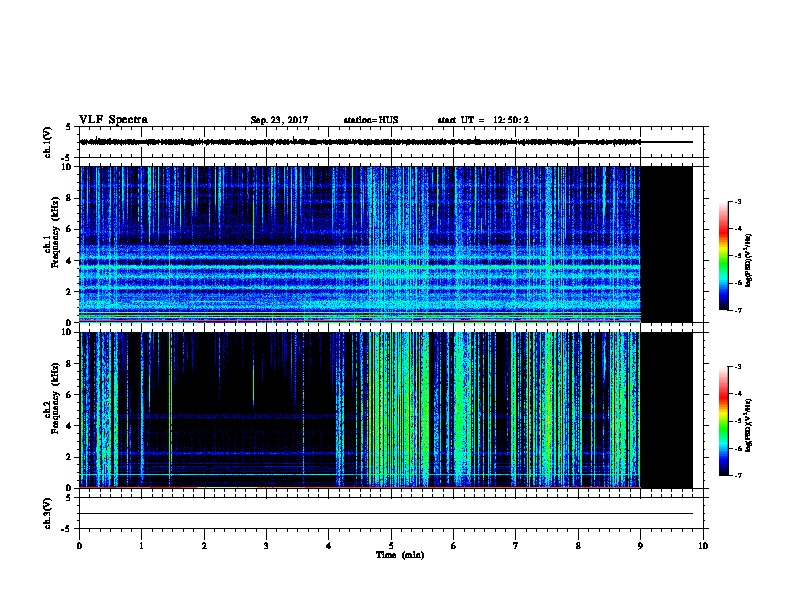Click inside the ch.2 spectrogram panel
The width and height of the screenshot is (792, 612).
pos(360,410)
